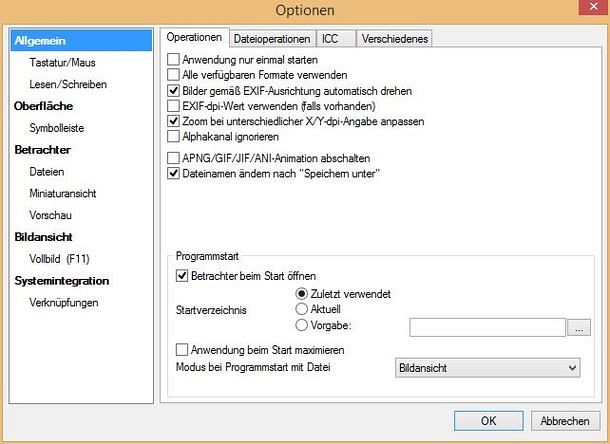Select 'Verknüpfungen' under Systemintegration

65,302
